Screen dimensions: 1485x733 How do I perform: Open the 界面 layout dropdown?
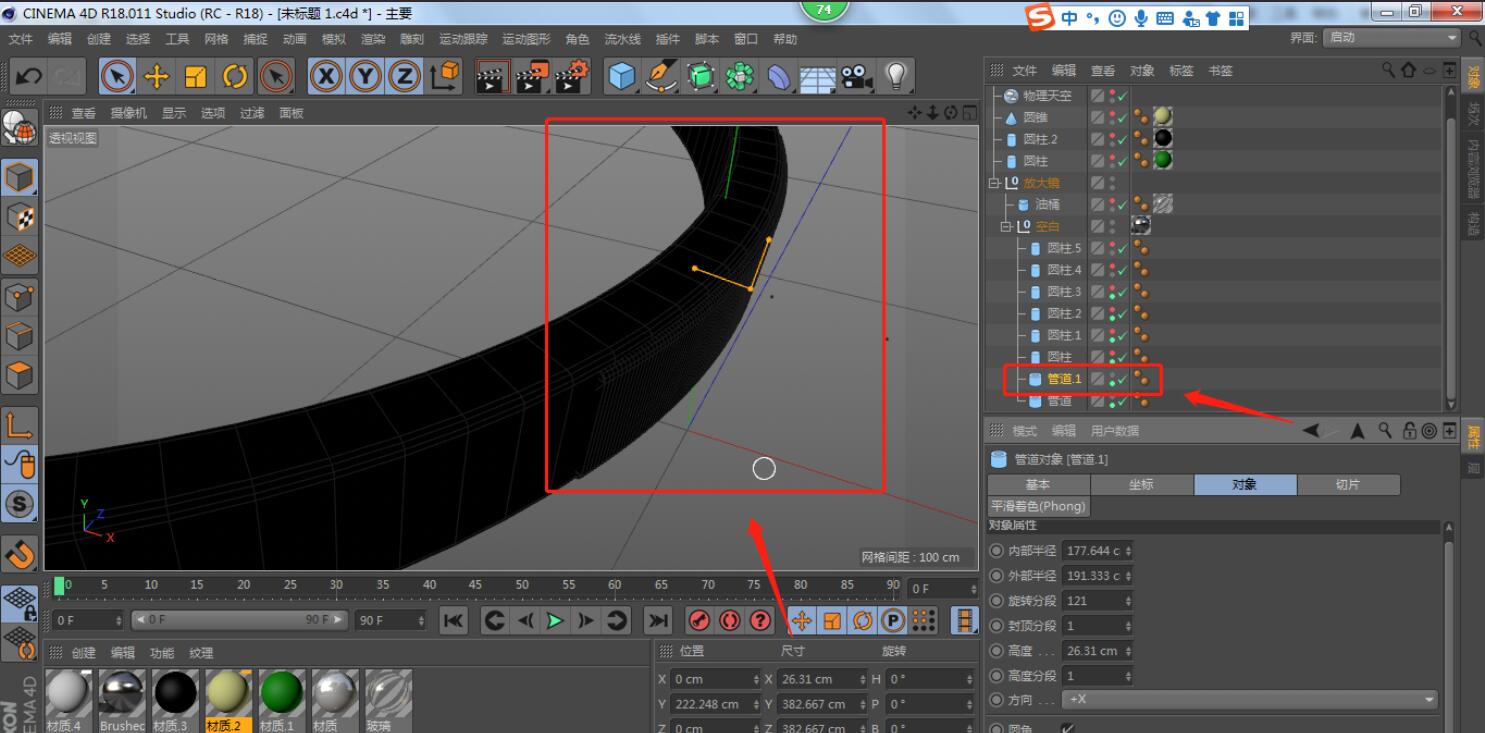[1392, 37]
